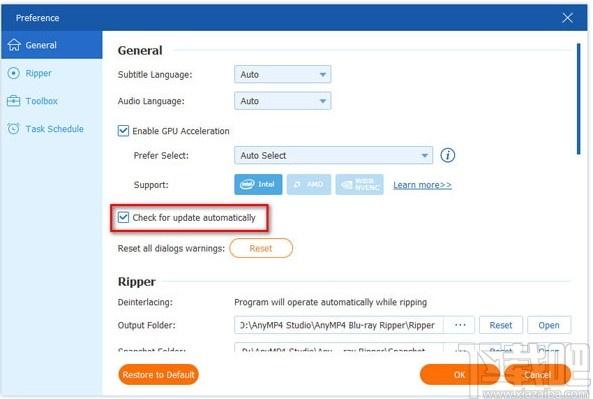Screen dimensions: 593x399
Task: Click the Task Schedule clock icon
Action: tap(13, 129)
